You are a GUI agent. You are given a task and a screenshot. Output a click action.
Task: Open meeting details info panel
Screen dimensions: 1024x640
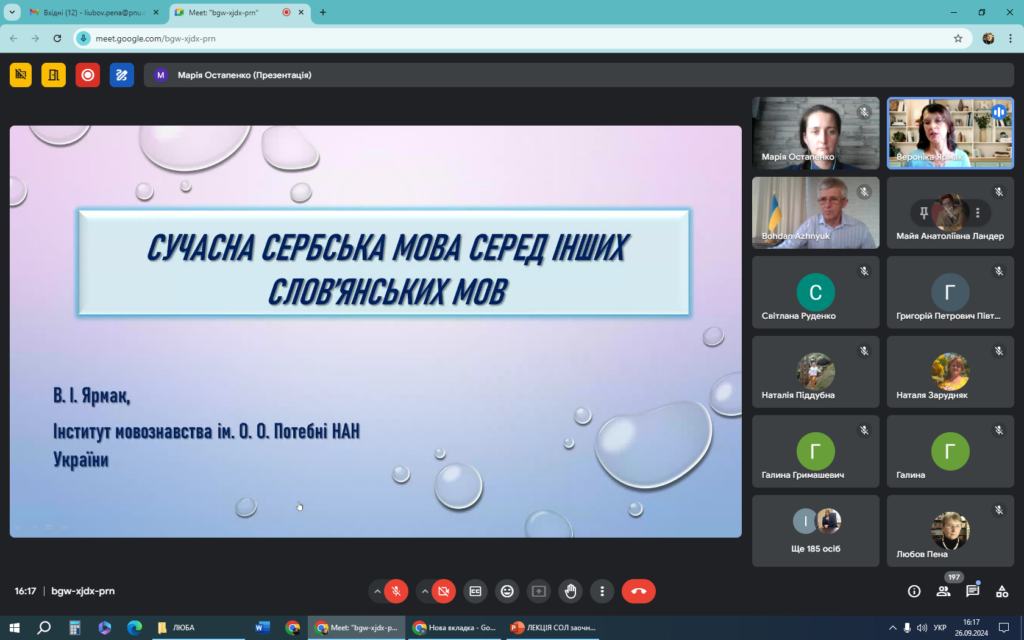point(913,591)
